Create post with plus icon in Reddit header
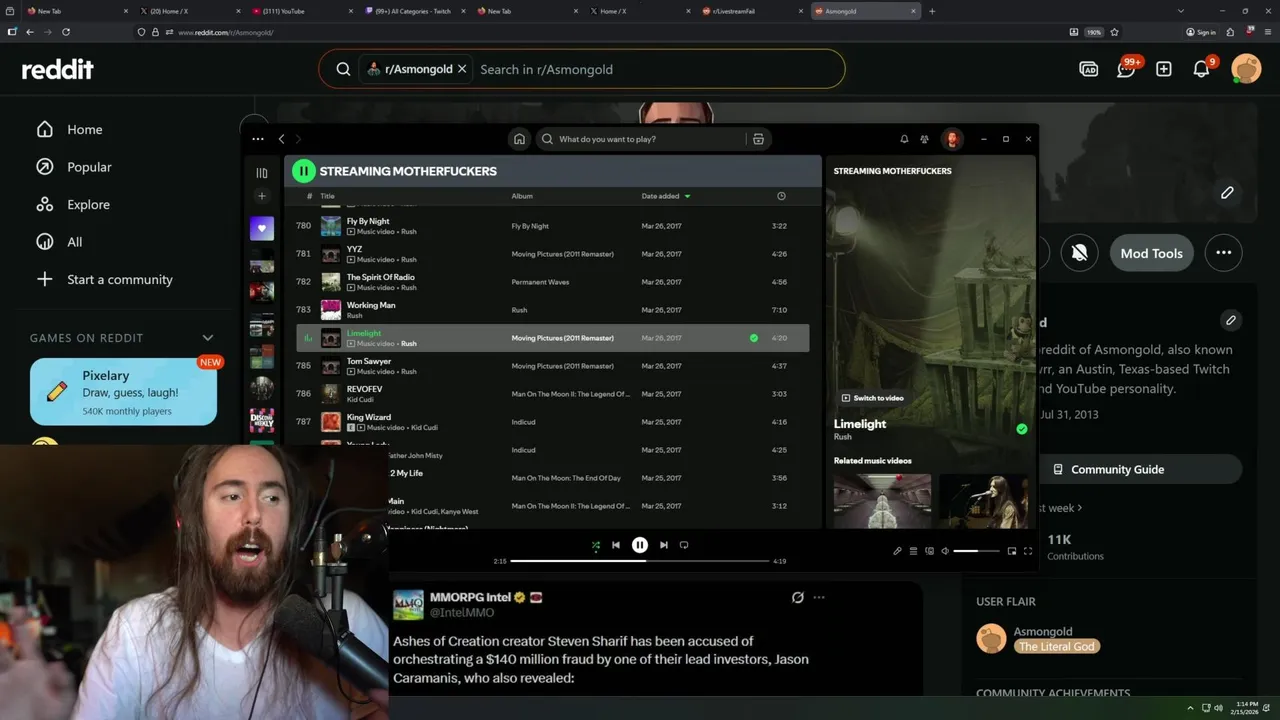This screenshot has height=720, width=1280. point(1164,69)
